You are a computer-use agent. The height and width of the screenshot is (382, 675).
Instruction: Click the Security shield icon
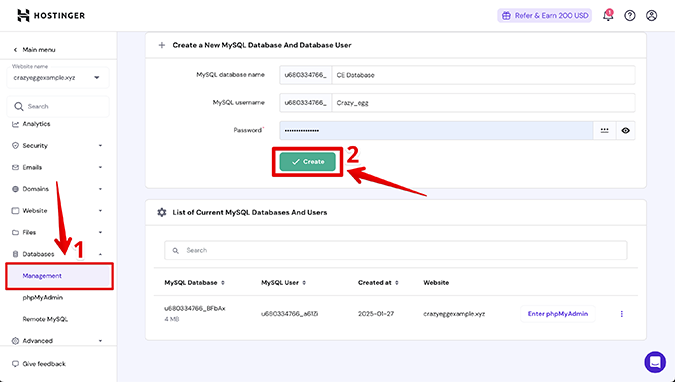point(15,146)
